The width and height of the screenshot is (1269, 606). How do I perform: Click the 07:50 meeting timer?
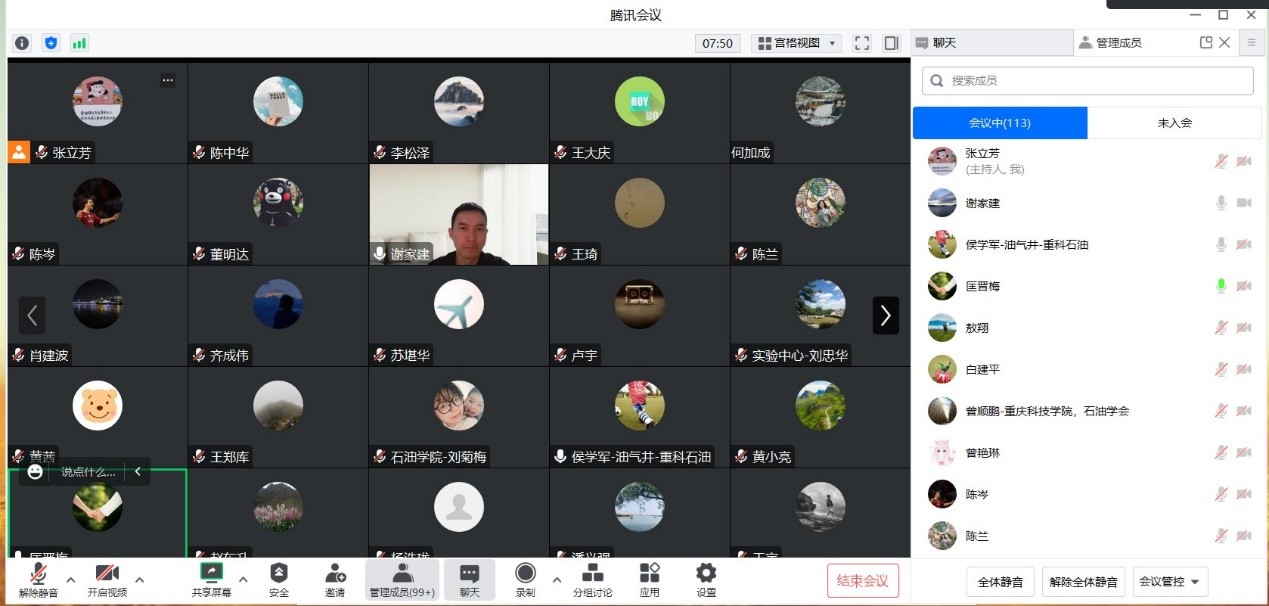(718, 43)
